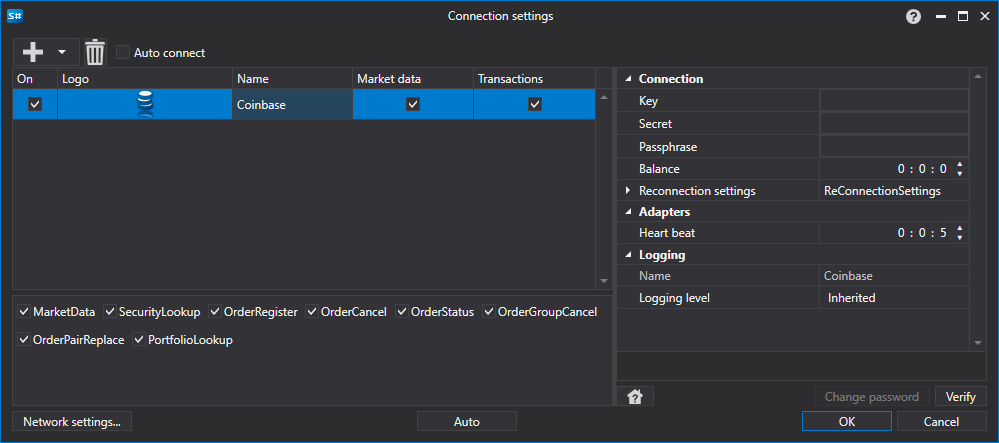Click property grid scroll down arrow
Screen dimensions: 999x443
tap(978, 343)
